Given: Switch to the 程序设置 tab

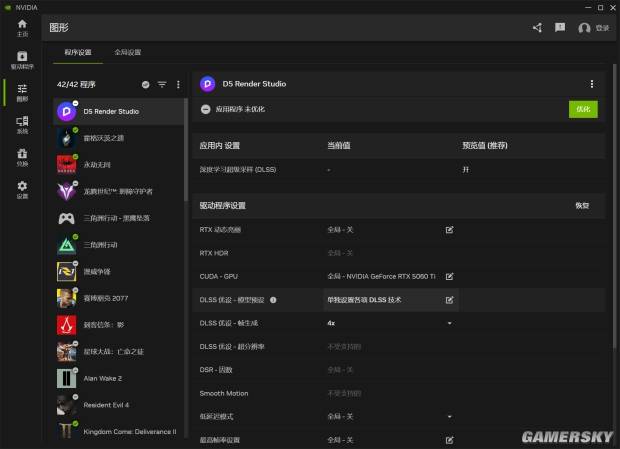Looking at the screenshot, I should 78,52.
